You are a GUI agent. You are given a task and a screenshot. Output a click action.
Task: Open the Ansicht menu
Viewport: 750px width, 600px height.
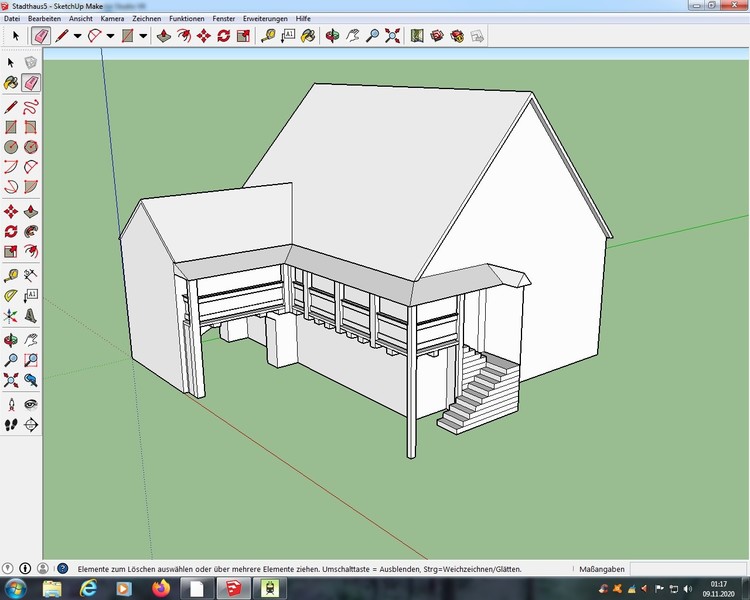pos(81,19)
